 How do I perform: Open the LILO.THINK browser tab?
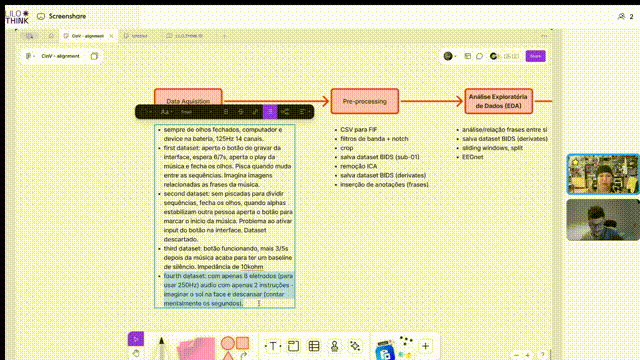[x=185, y=36]
